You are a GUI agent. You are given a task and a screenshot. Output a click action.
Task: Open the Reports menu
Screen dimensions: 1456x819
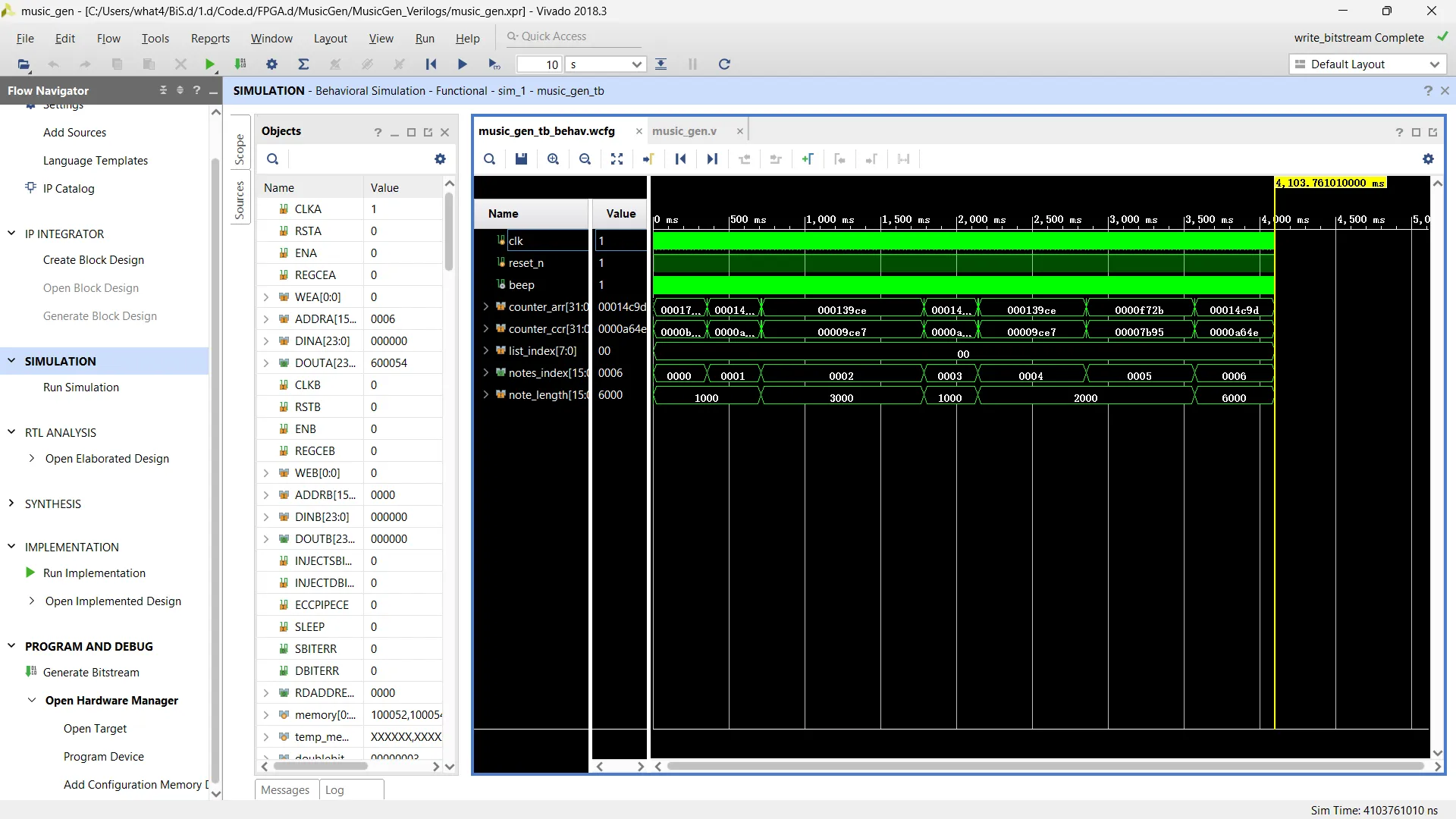coord(210,38)
